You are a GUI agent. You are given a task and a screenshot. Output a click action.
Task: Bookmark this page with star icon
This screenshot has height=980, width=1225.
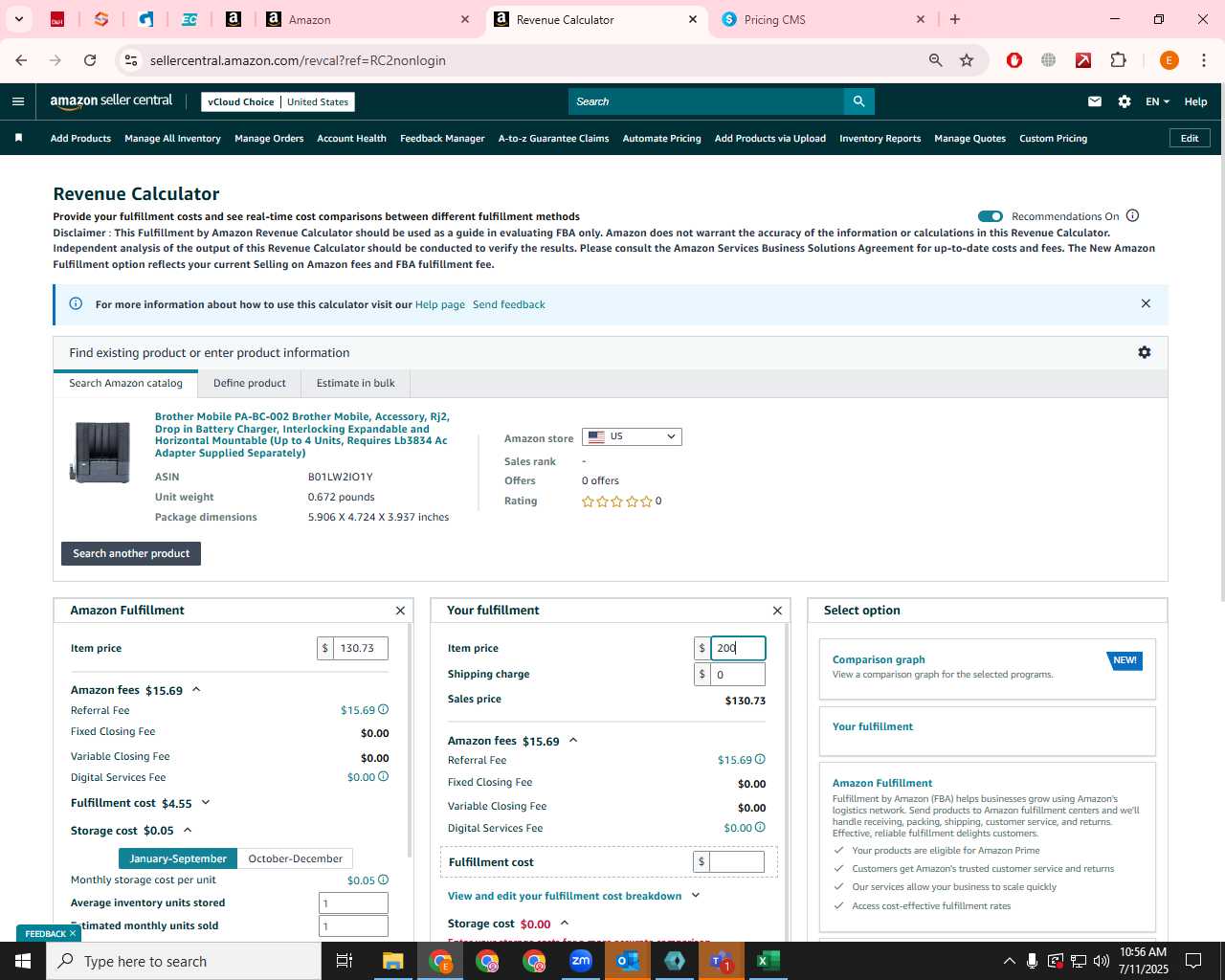(967, 60)
